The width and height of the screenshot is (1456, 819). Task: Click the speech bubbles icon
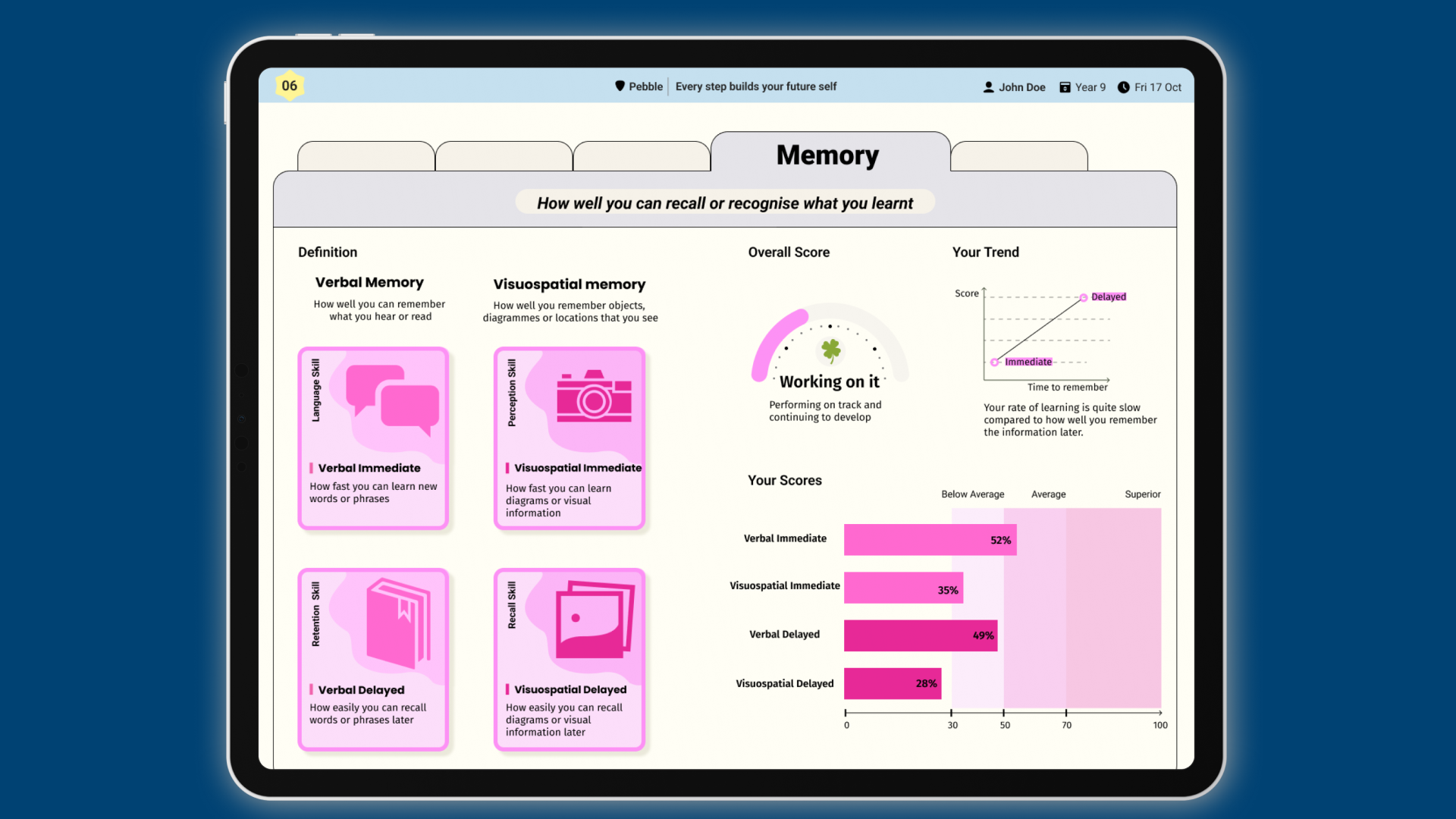pyautogui.click(x=392, y=399)
